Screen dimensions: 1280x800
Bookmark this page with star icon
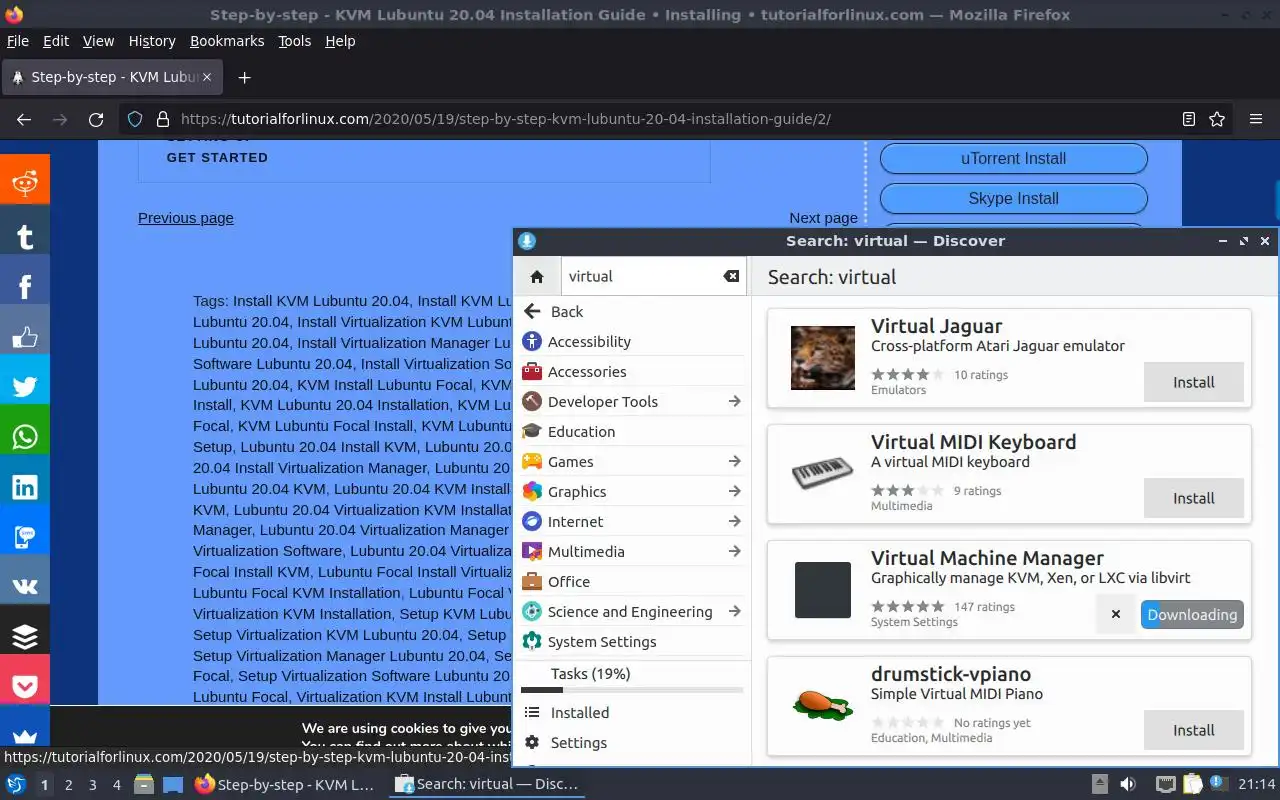point(1217,119)
